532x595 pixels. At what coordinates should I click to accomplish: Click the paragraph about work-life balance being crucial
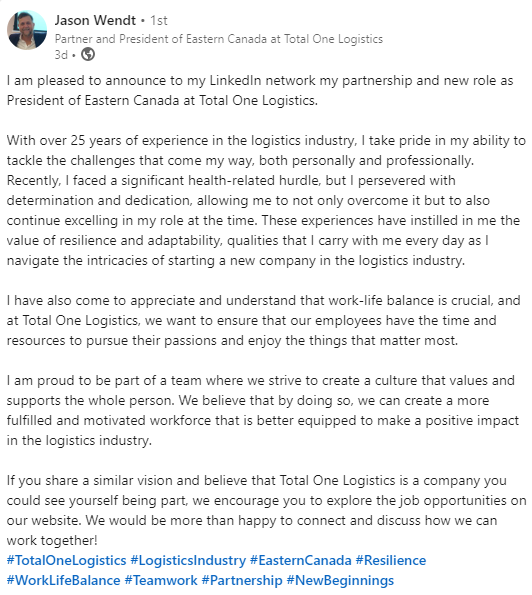(263, 320)
